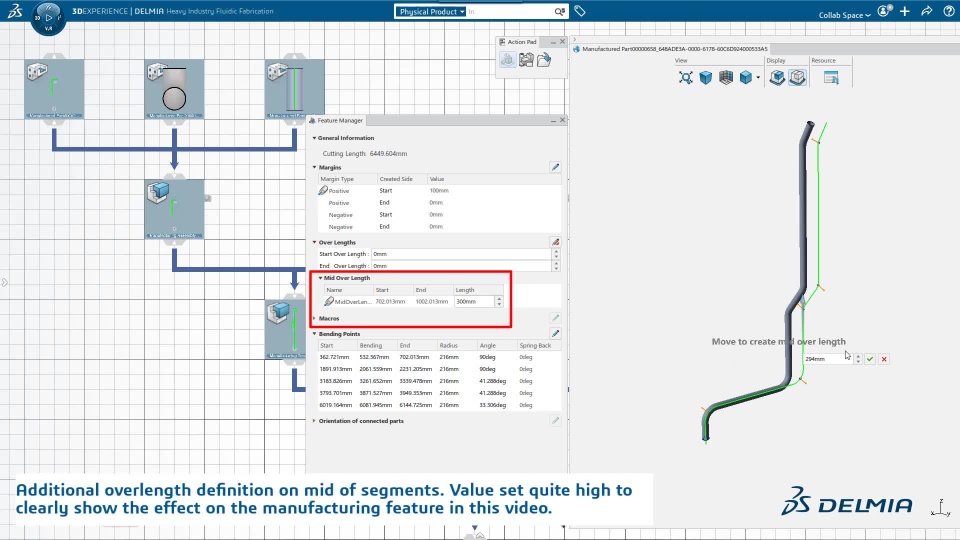Image resolution: width=960 pixels, height=540 pixels.
Task: Click Created Side column header
Action: point(401,179)
